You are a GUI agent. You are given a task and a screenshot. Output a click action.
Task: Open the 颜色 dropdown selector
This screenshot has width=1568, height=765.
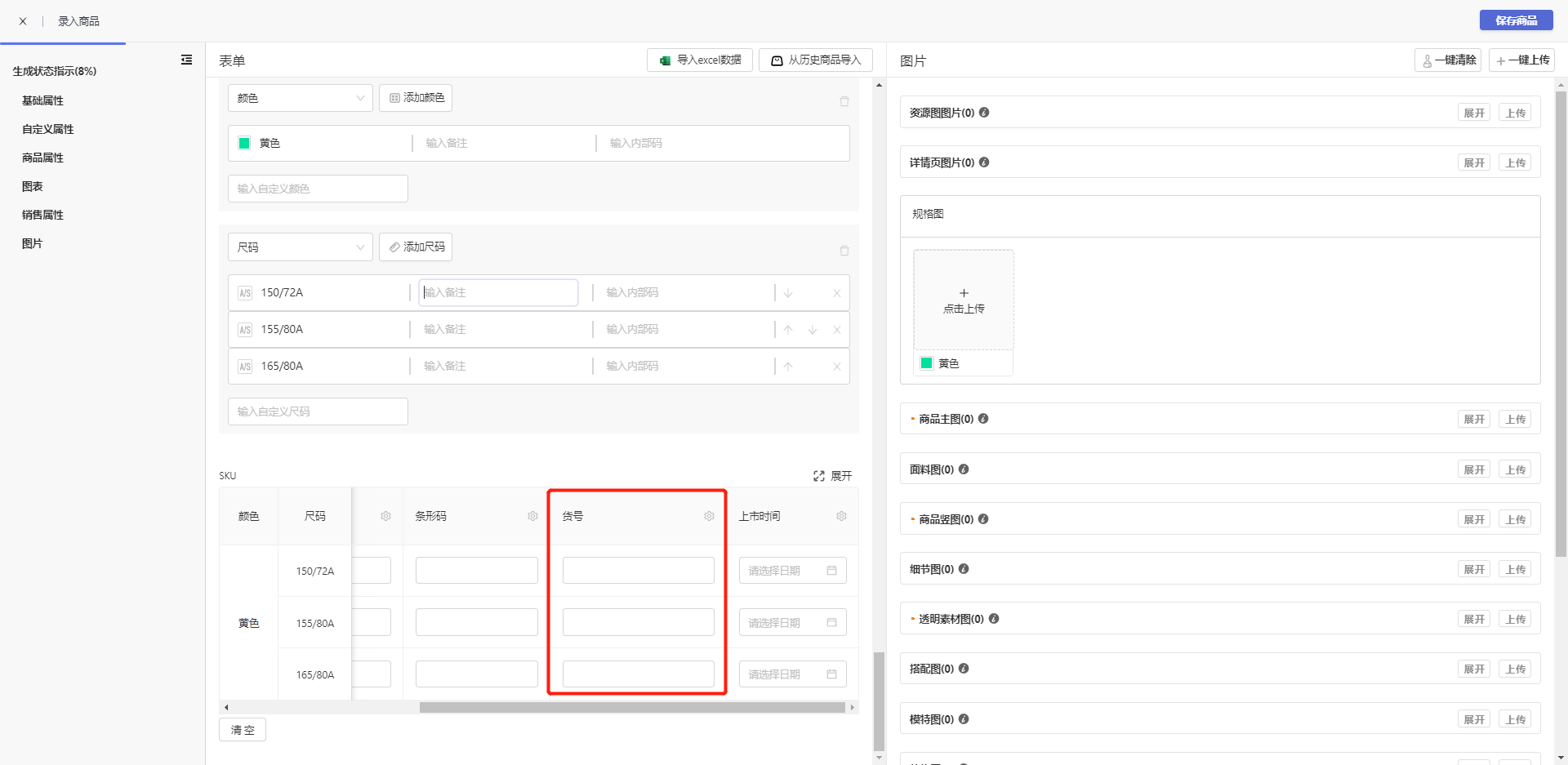300,98
